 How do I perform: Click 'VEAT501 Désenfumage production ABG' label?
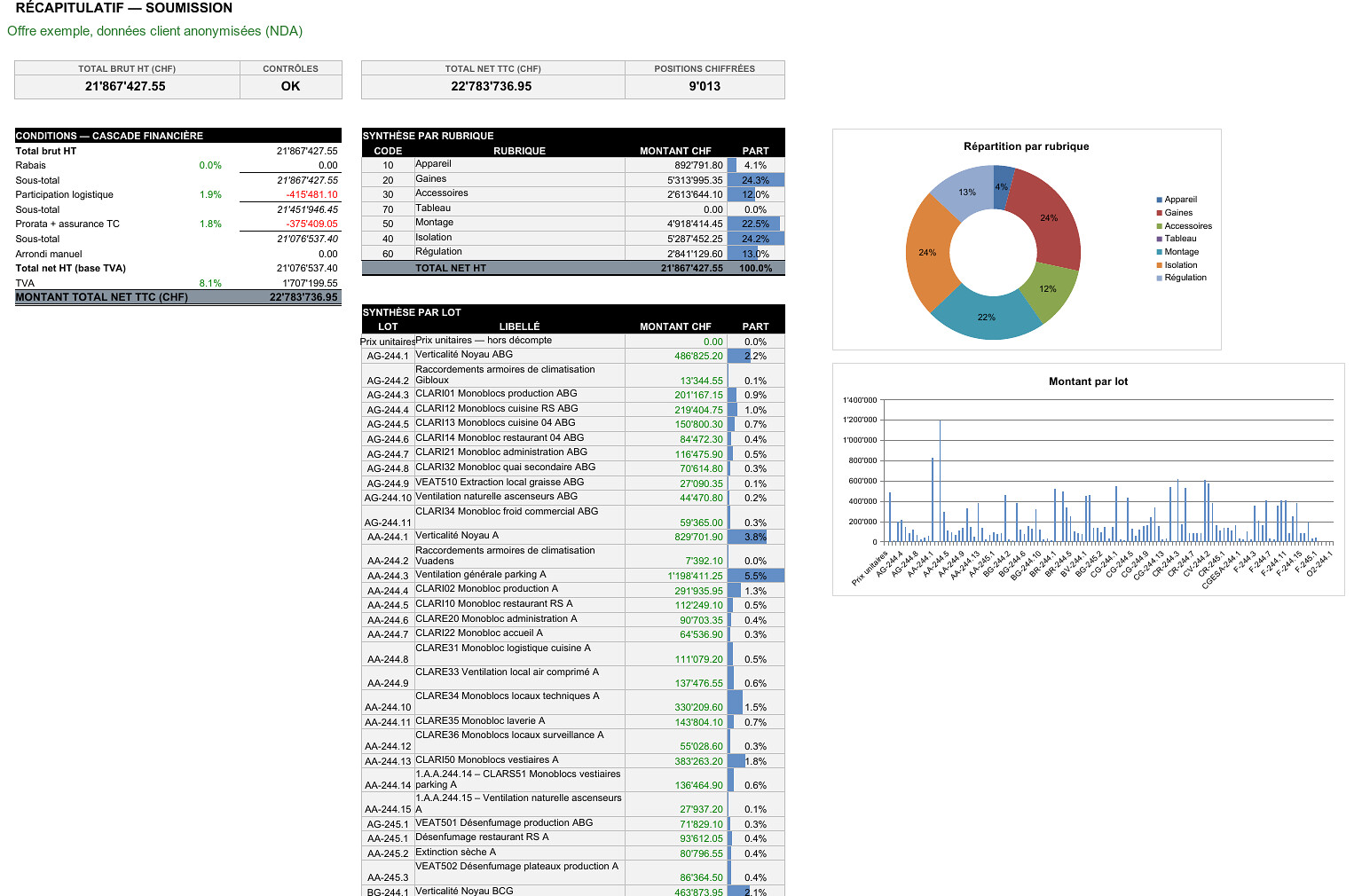pyautogui.click(x=504, y=822)
